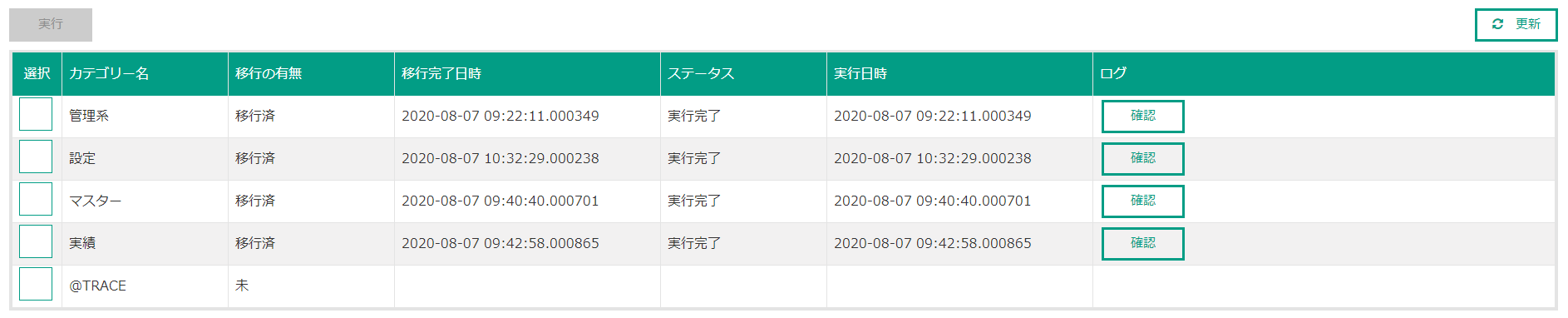Open log 確認 for 管理系 row
The image size is (1568, 318).
point(1142,116)
